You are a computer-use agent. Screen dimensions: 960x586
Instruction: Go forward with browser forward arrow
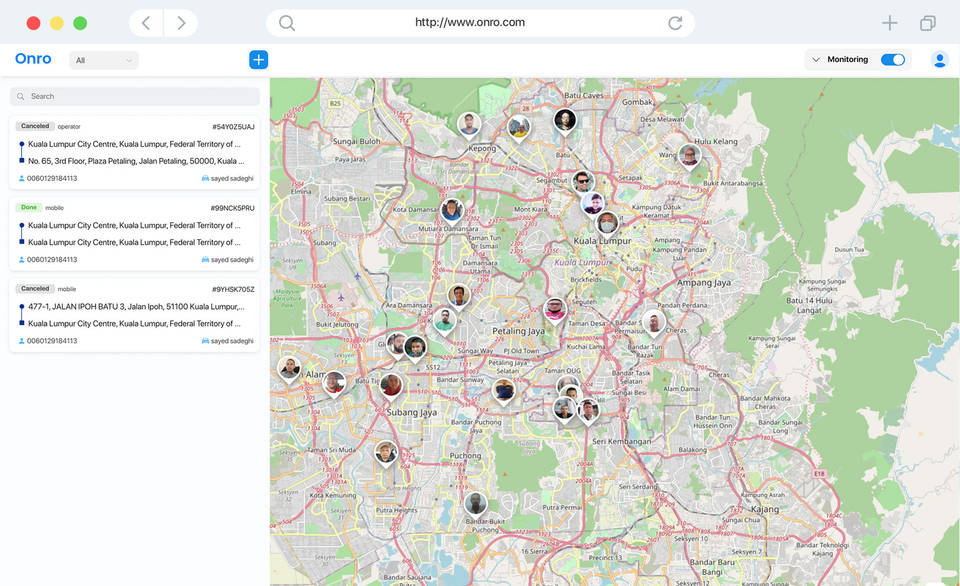pos(181,23)
